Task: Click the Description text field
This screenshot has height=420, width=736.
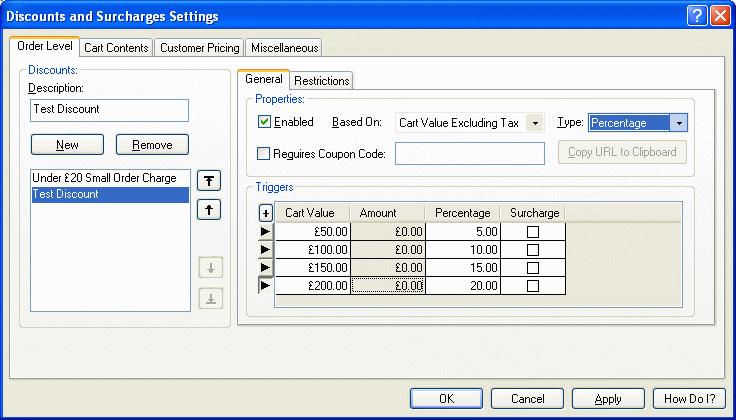Action: [109, 109]
